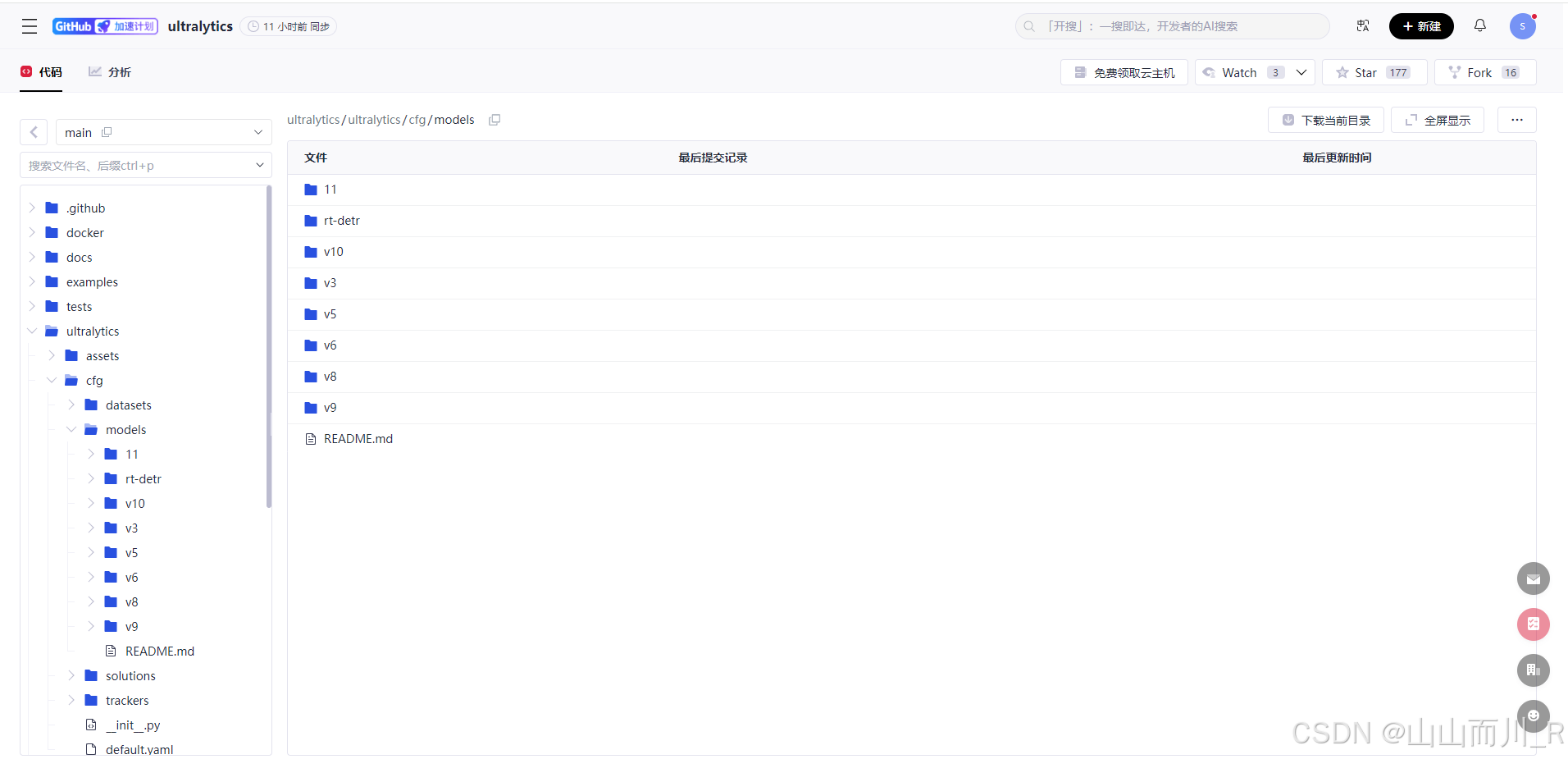
Task: Collapse the models folder in tree
Action: (x=71, y=429)
